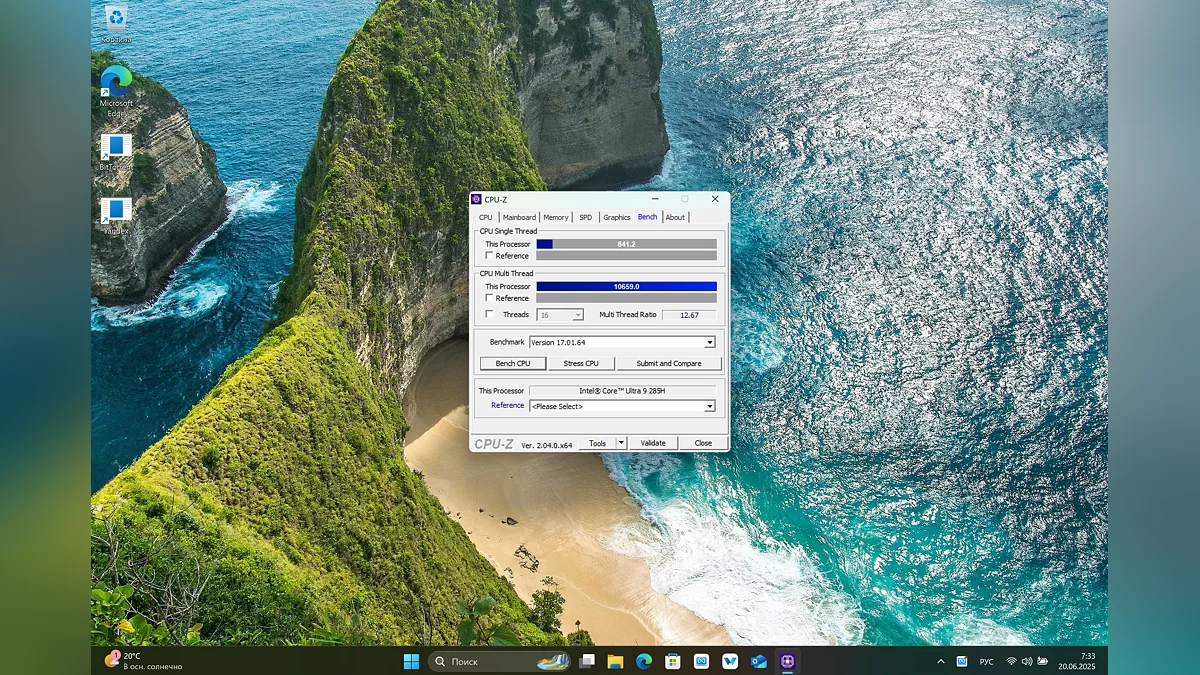The image size is (1200, 675).
Task: Enable the Multi Thread Reference checkbox
Action: (489, 298)
